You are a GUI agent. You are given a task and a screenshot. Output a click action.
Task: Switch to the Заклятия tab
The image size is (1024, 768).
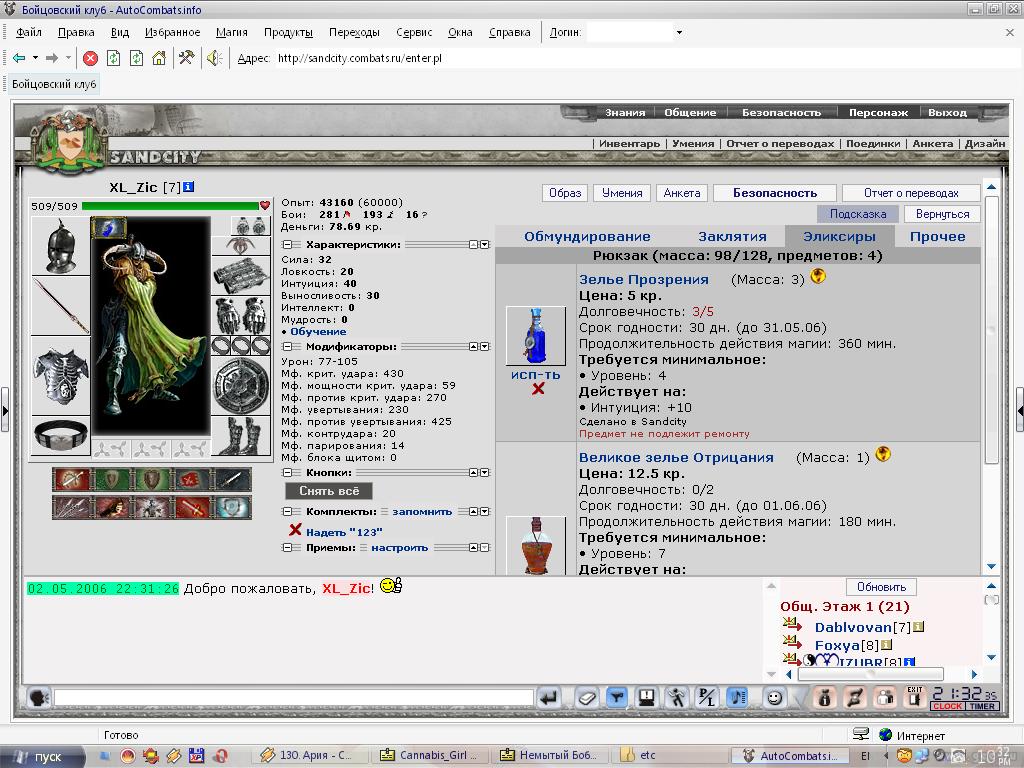732,237
